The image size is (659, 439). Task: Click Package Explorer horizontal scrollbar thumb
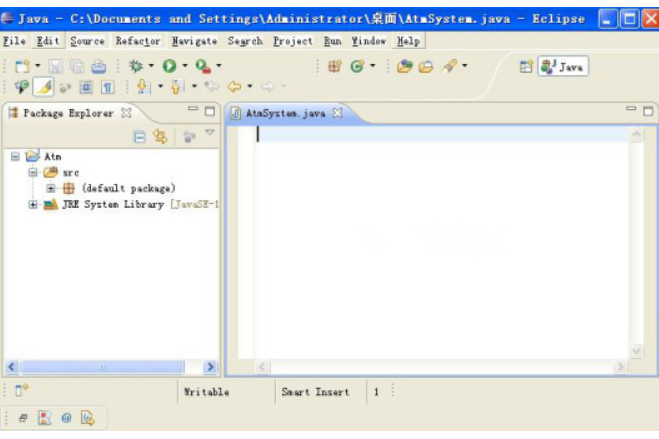click(x=103, y=367)
